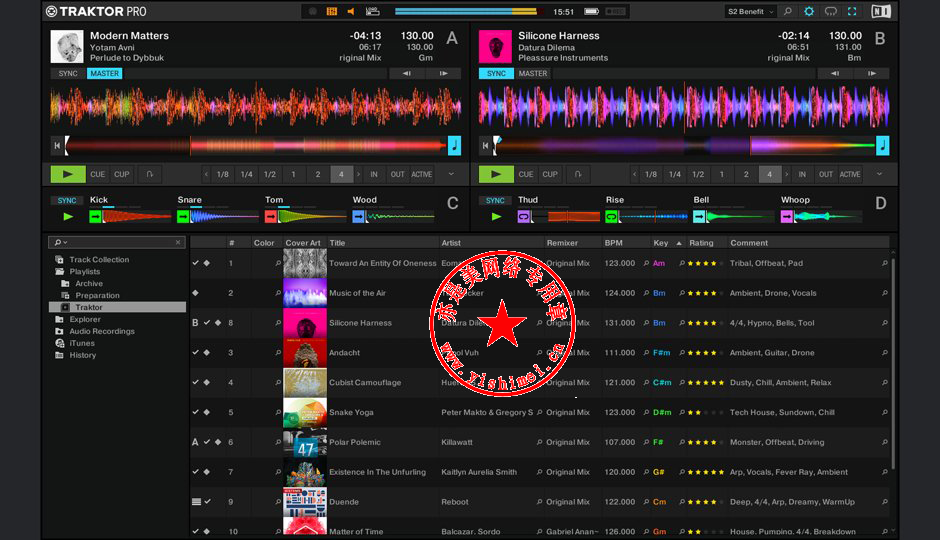This screenshot has height=540, width=940.
Task: Click the headphone cue icon in header
Action: (x=830, y=11)
